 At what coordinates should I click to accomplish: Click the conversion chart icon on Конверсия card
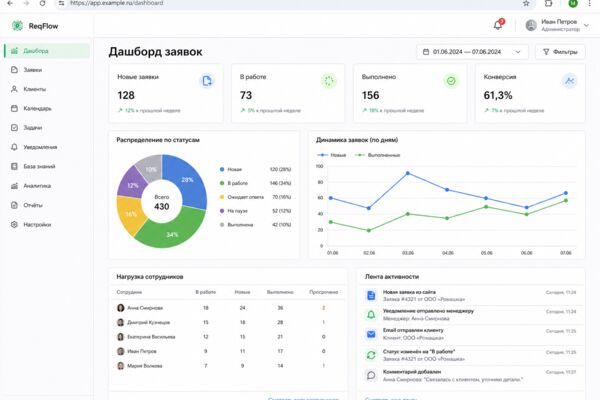coord(569,81)
